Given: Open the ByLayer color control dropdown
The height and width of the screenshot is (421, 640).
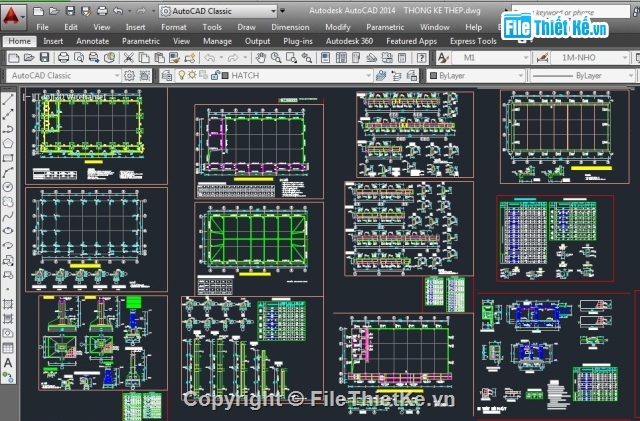Looking at the screenshot, I should click(x=520, y=76).
